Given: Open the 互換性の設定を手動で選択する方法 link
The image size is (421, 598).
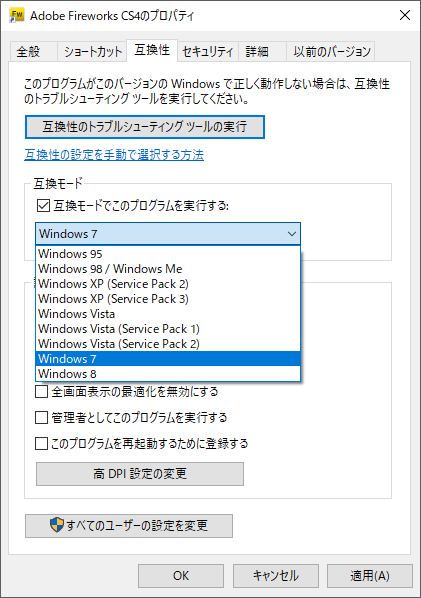Looking at the screenshot, I should tap(114, 155).
